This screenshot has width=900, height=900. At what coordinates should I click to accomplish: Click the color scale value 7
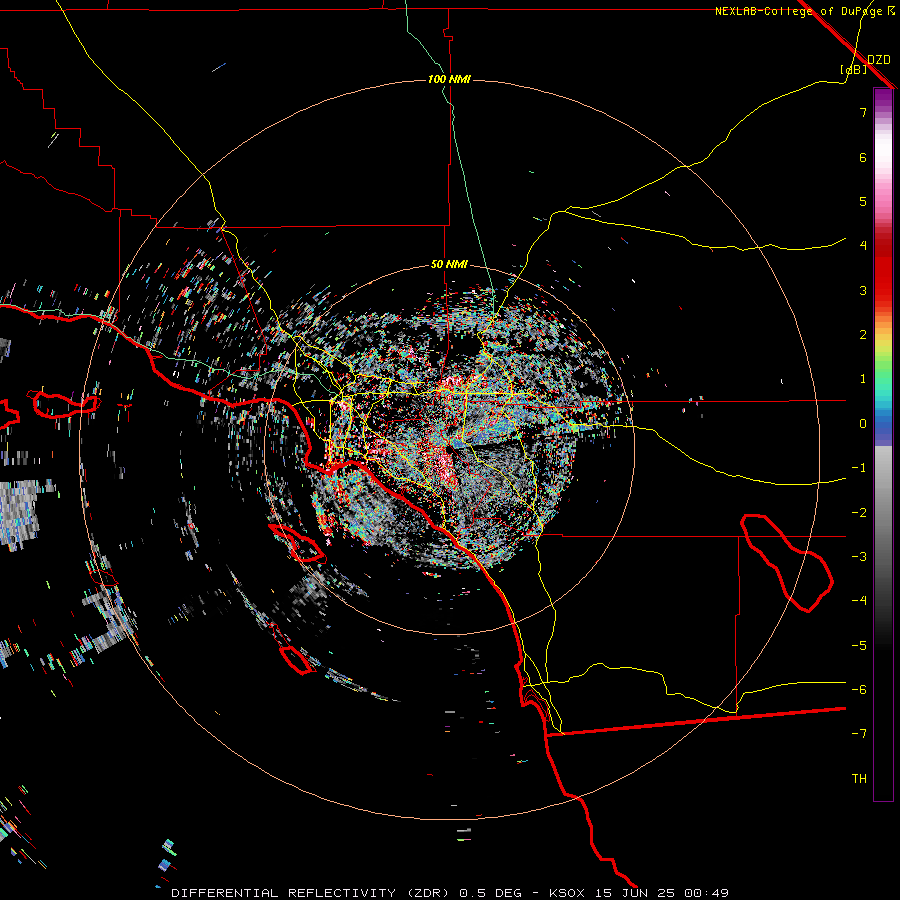pos(863,112)
